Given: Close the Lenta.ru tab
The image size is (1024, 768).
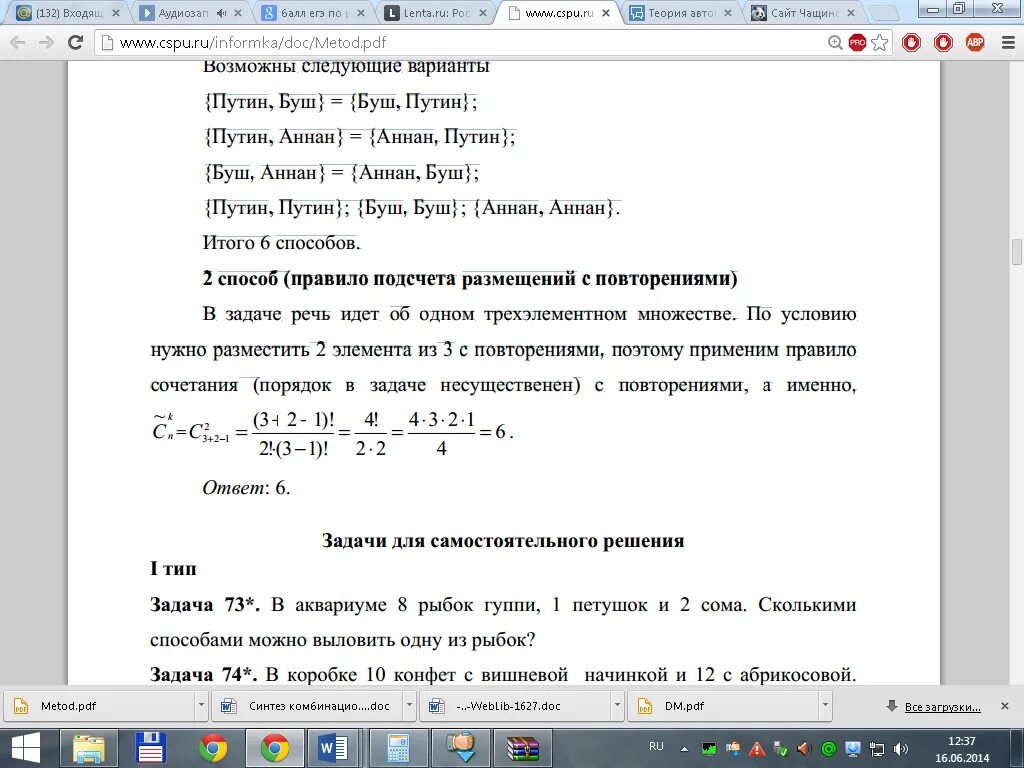Looking at the screenshot, I should [483, 13].
